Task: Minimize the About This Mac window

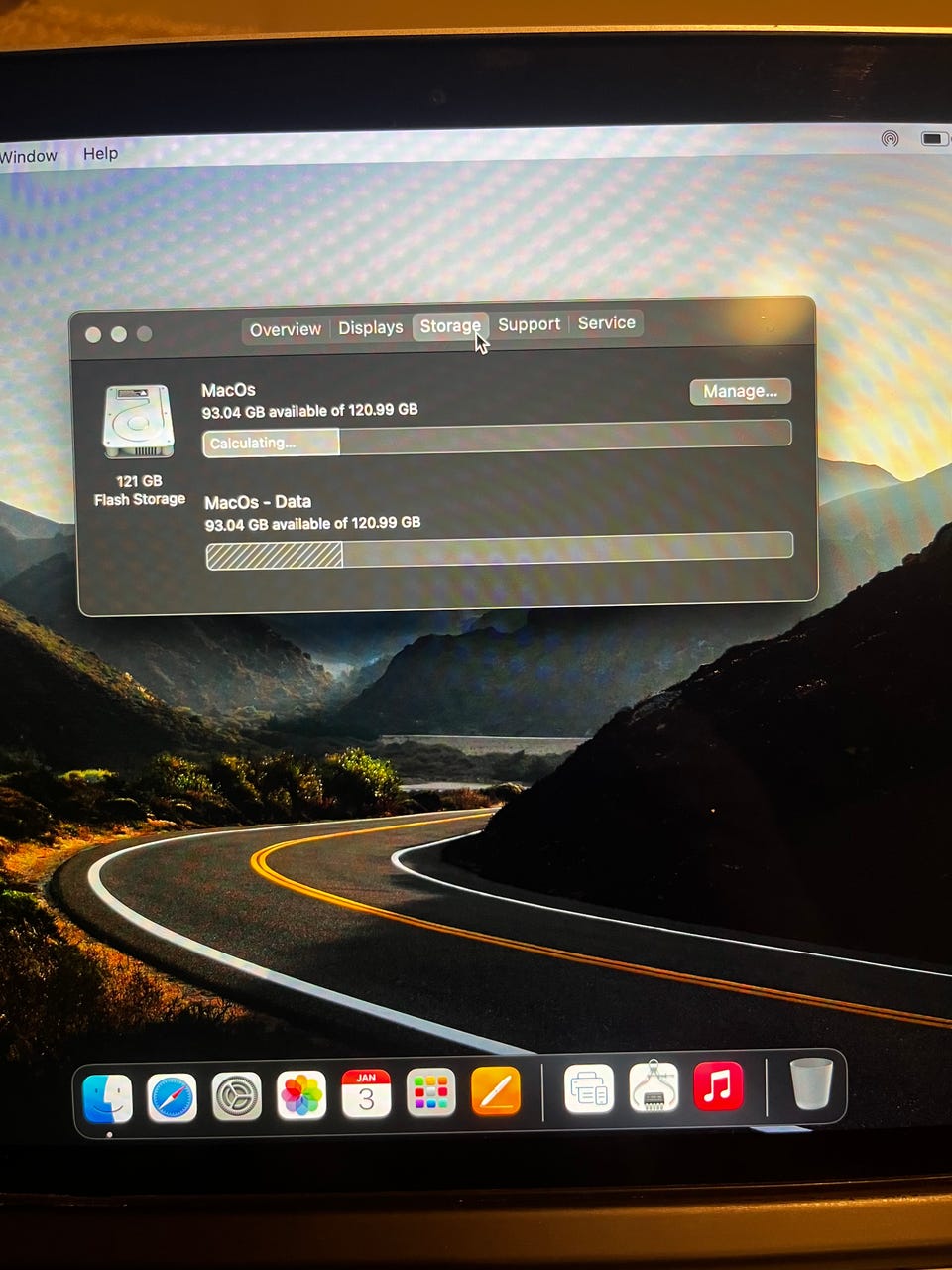Action: [x=119, y=334]
